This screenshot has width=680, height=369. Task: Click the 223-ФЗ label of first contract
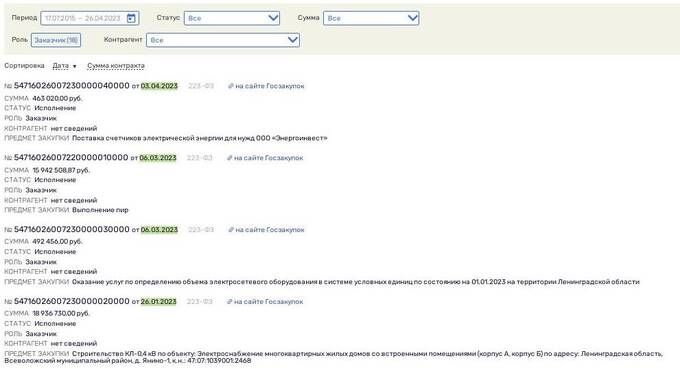(201, 86)
